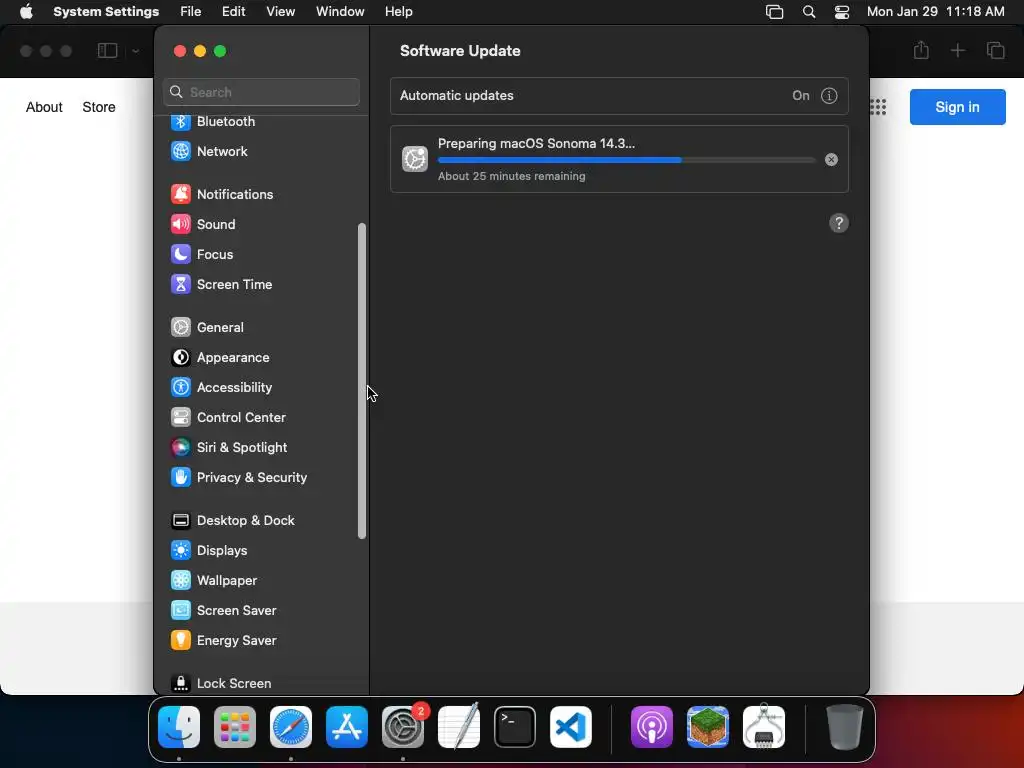Viewport: 1024px width, 768px height.
Task: Click macOS update gear icon
Action: coord(415,159)
